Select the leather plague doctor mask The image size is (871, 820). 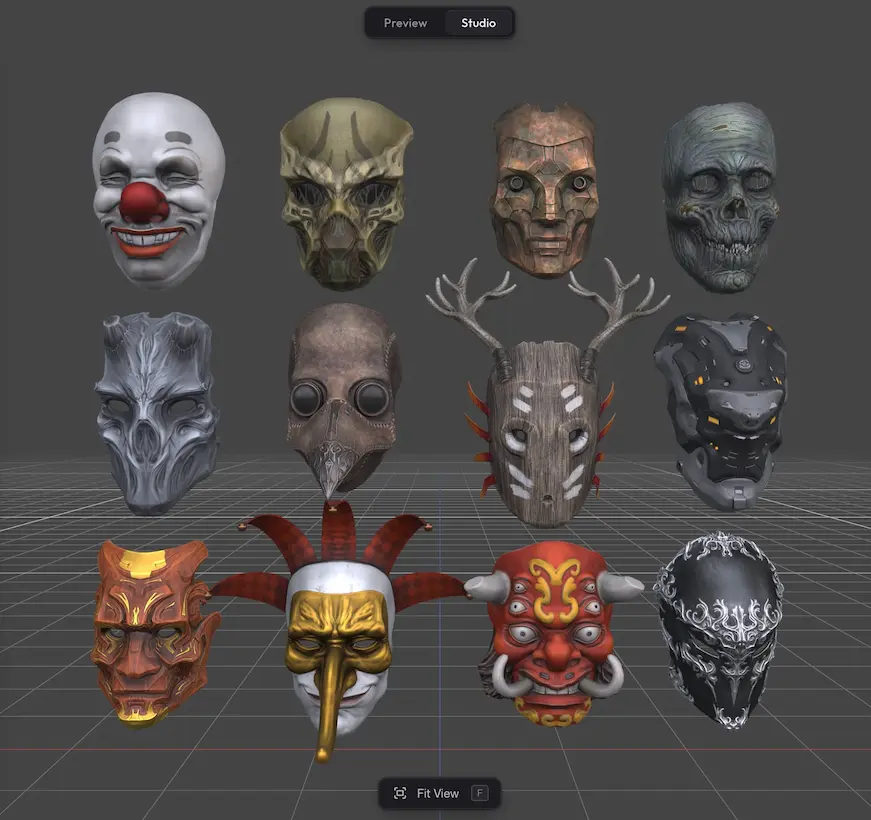click(343, 400)
